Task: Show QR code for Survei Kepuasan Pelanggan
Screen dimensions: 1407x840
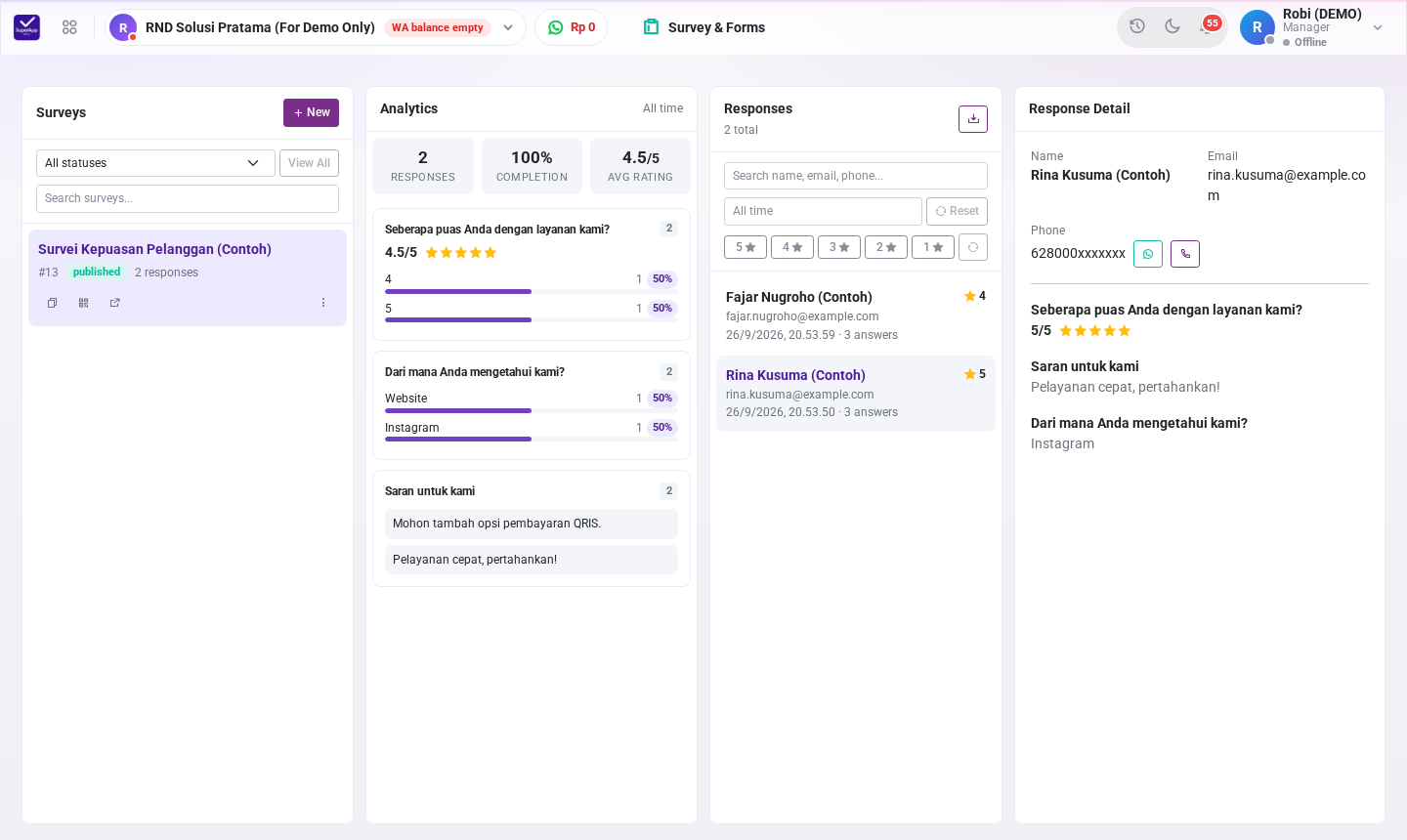Action: [x=84, y=303]
